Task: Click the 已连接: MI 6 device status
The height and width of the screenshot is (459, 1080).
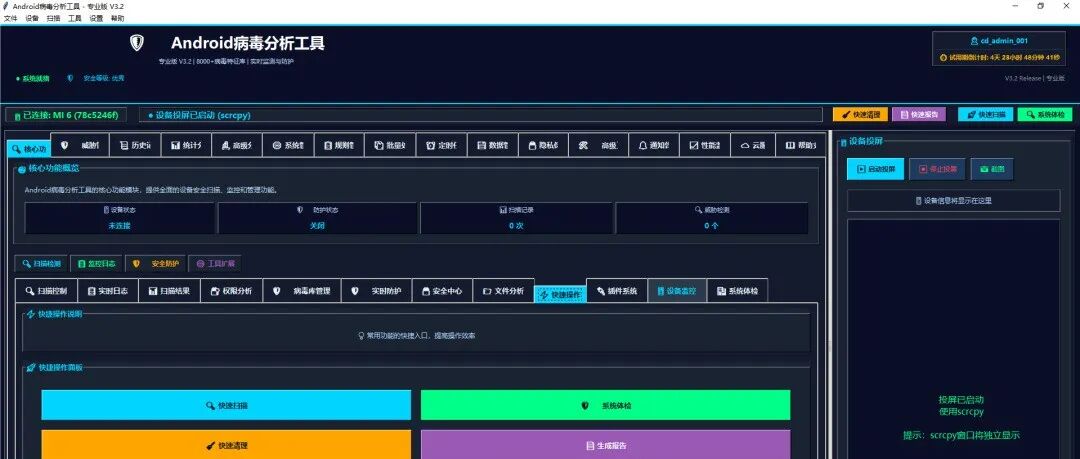Action: (65, 115)
